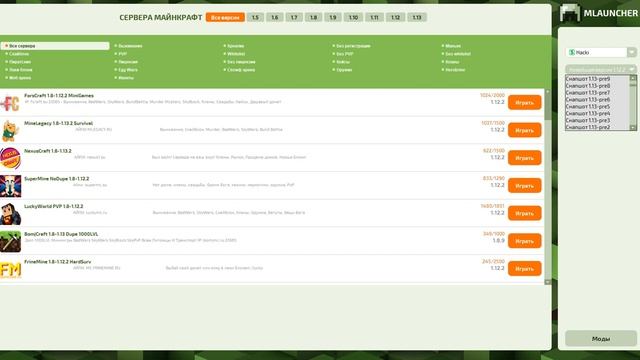The width and height of the screenshot is (640, 360).
Task: Click the 'LuckyWorld PVP 1.8-1.12.2' title
Action: pos(53,207)
